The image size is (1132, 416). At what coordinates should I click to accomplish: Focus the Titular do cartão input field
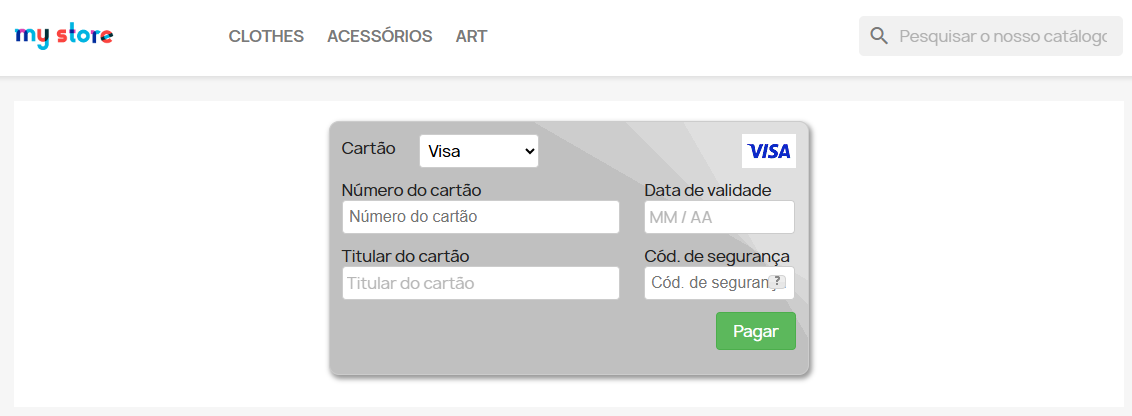pyautogui.click(x=480, y=283)
